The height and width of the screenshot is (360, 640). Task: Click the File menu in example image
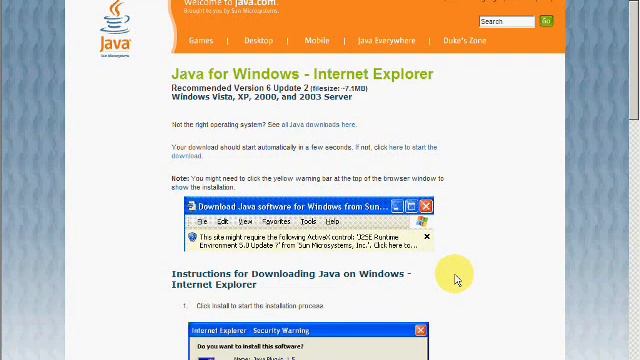point(202,222)
